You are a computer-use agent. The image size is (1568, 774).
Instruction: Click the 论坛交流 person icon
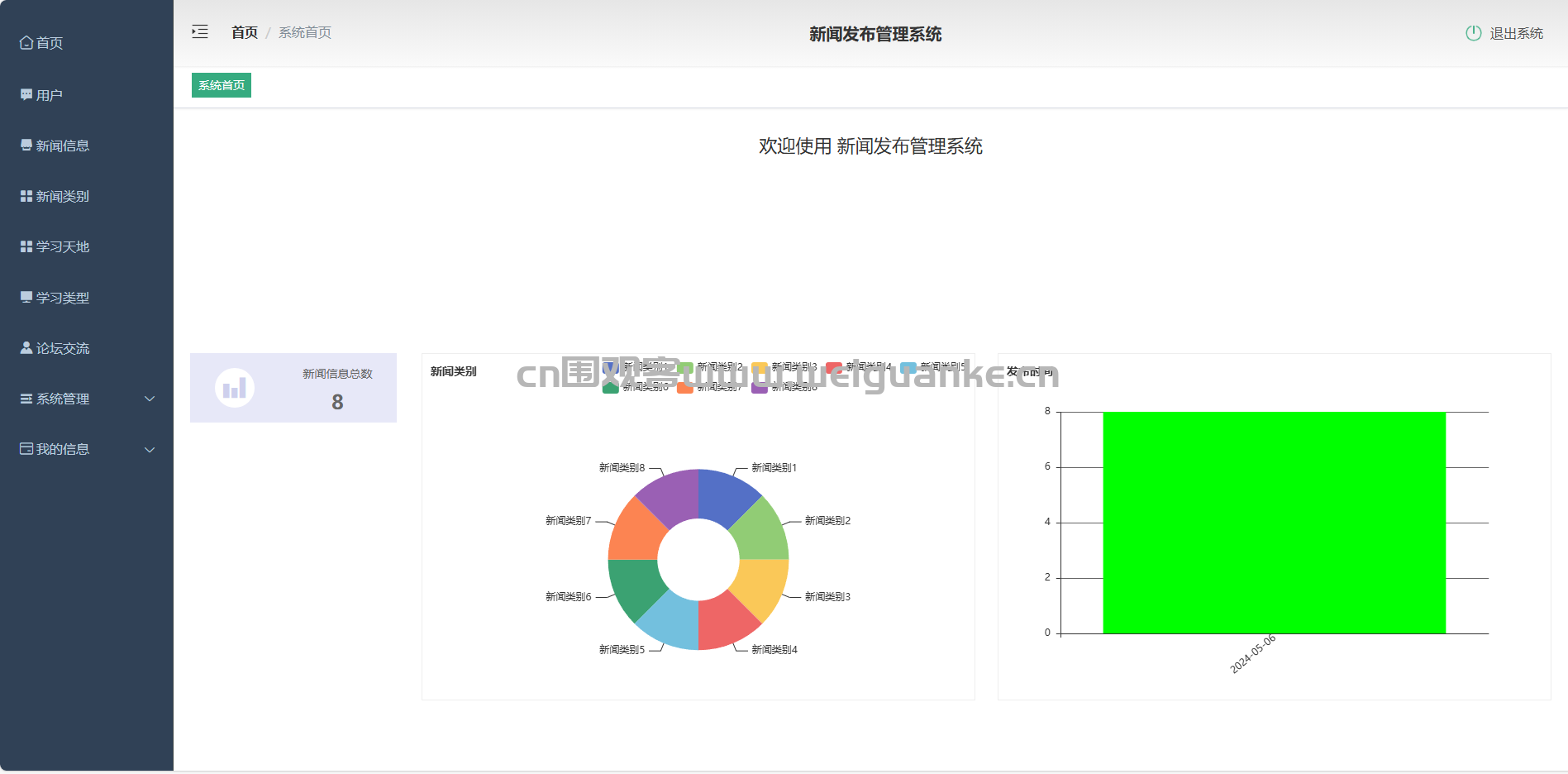[26, 348]
